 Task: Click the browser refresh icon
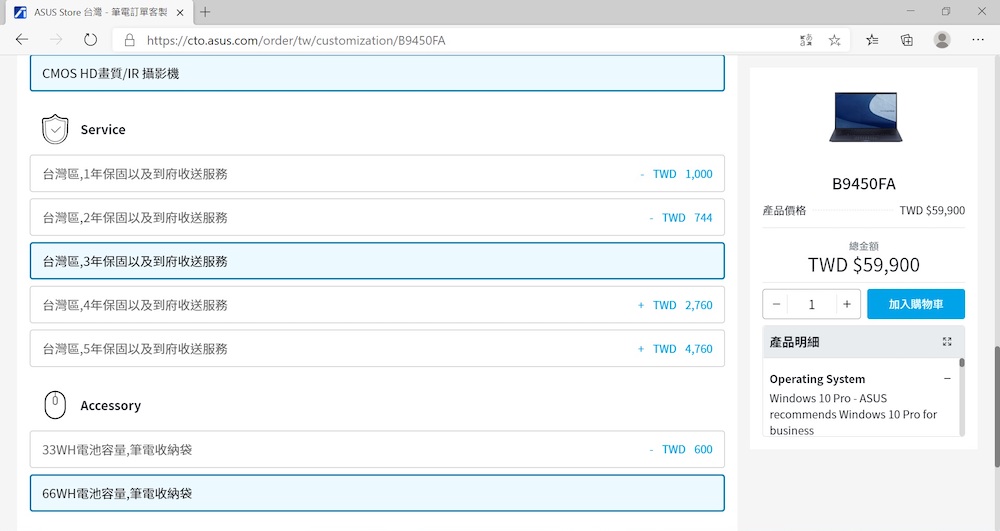pos(90,40)
